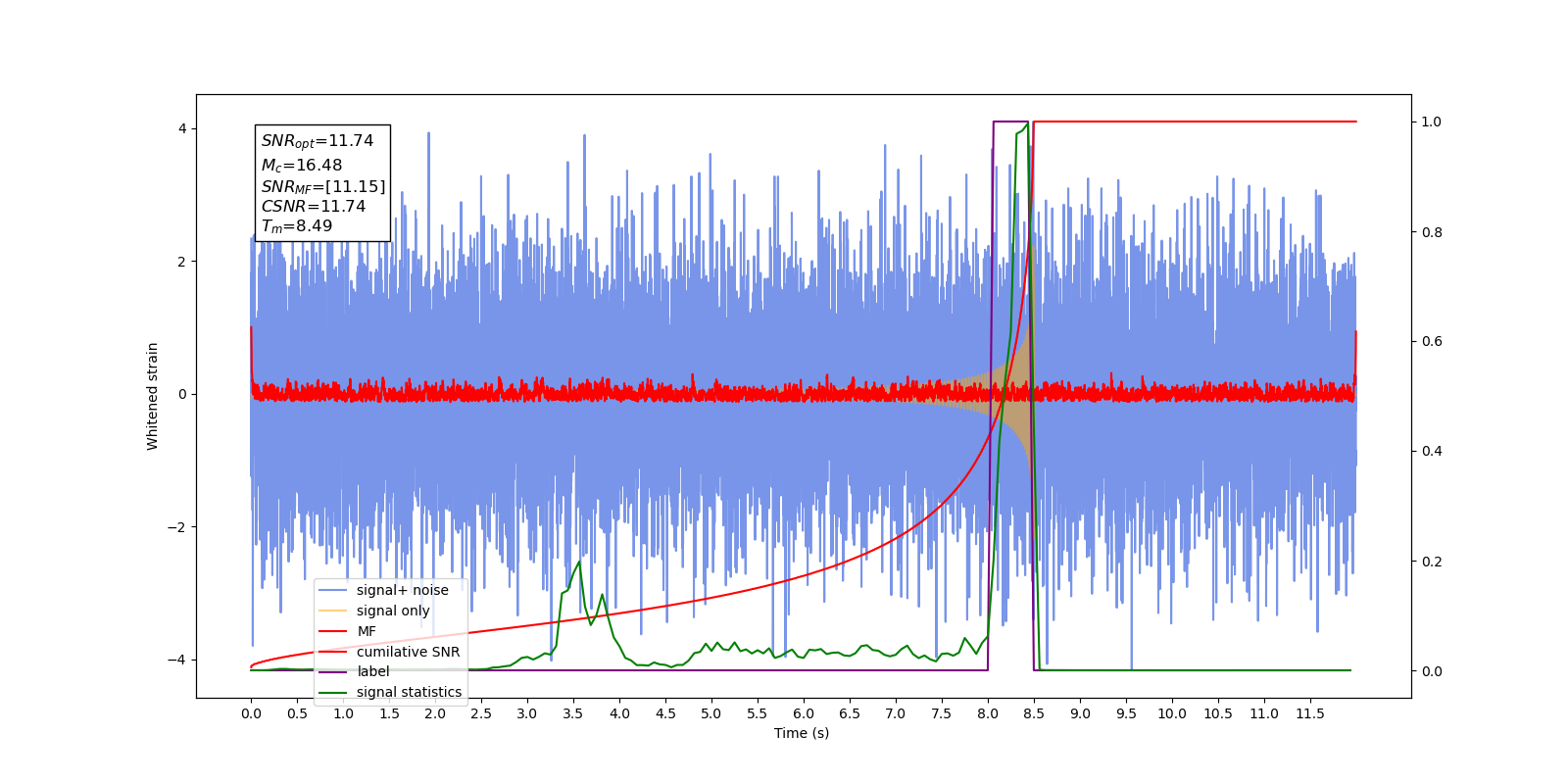Click x-axis tick label 5.5
Image resolution: width=1568 pixels, height=784 pixels.
tap(758, 713)
